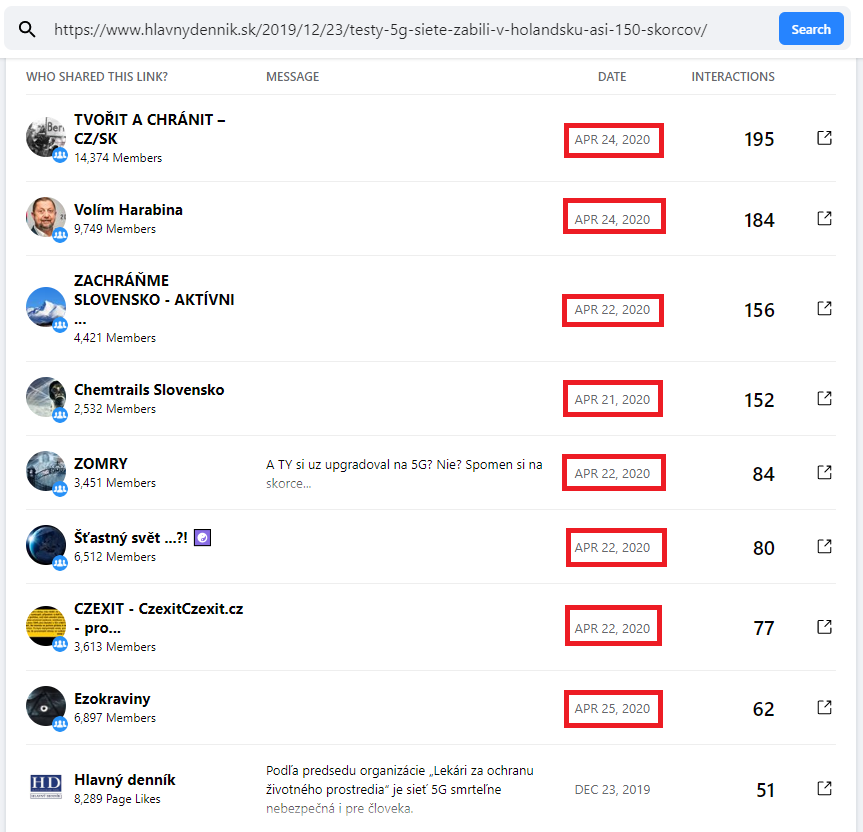Click the magnifier search icon
The image size is (863, 832).
[x=27, y=30]
